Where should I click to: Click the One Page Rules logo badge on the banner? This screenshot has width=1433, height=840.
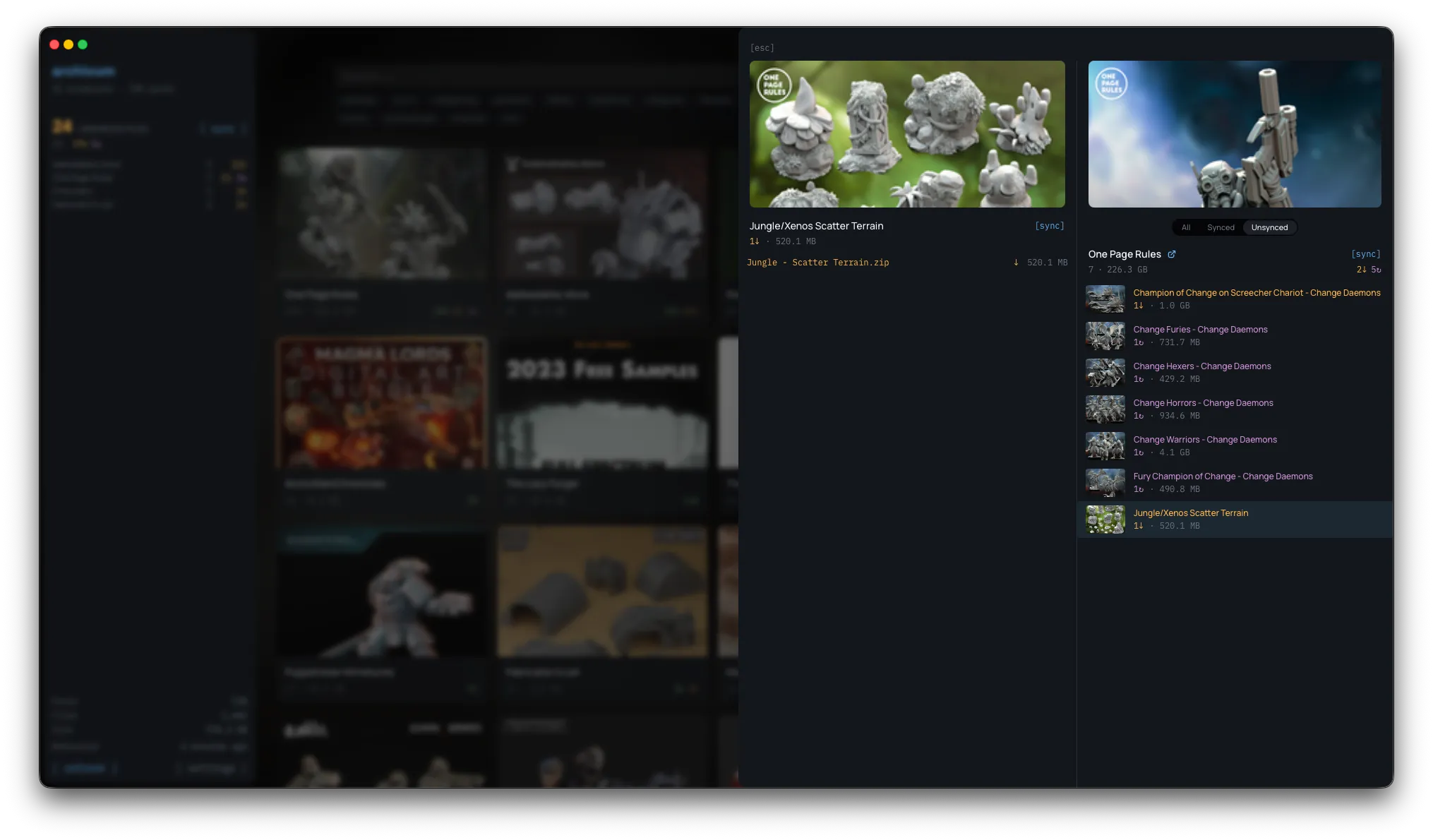[1112, 84]
